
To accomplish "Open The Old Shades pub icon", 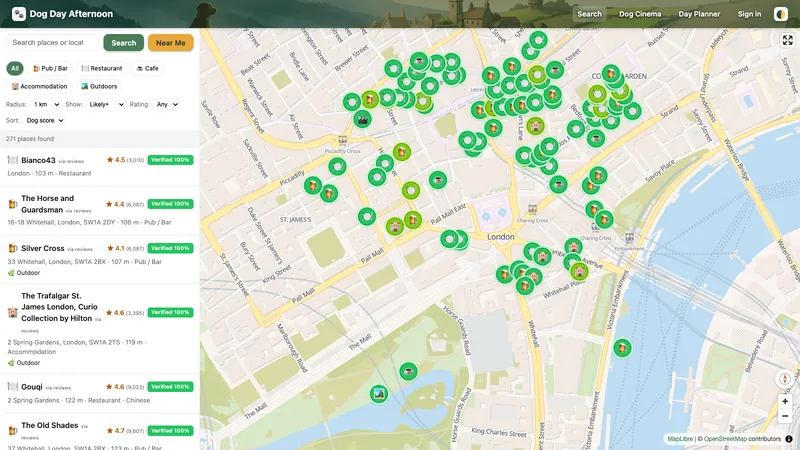I will click(13, 431).
